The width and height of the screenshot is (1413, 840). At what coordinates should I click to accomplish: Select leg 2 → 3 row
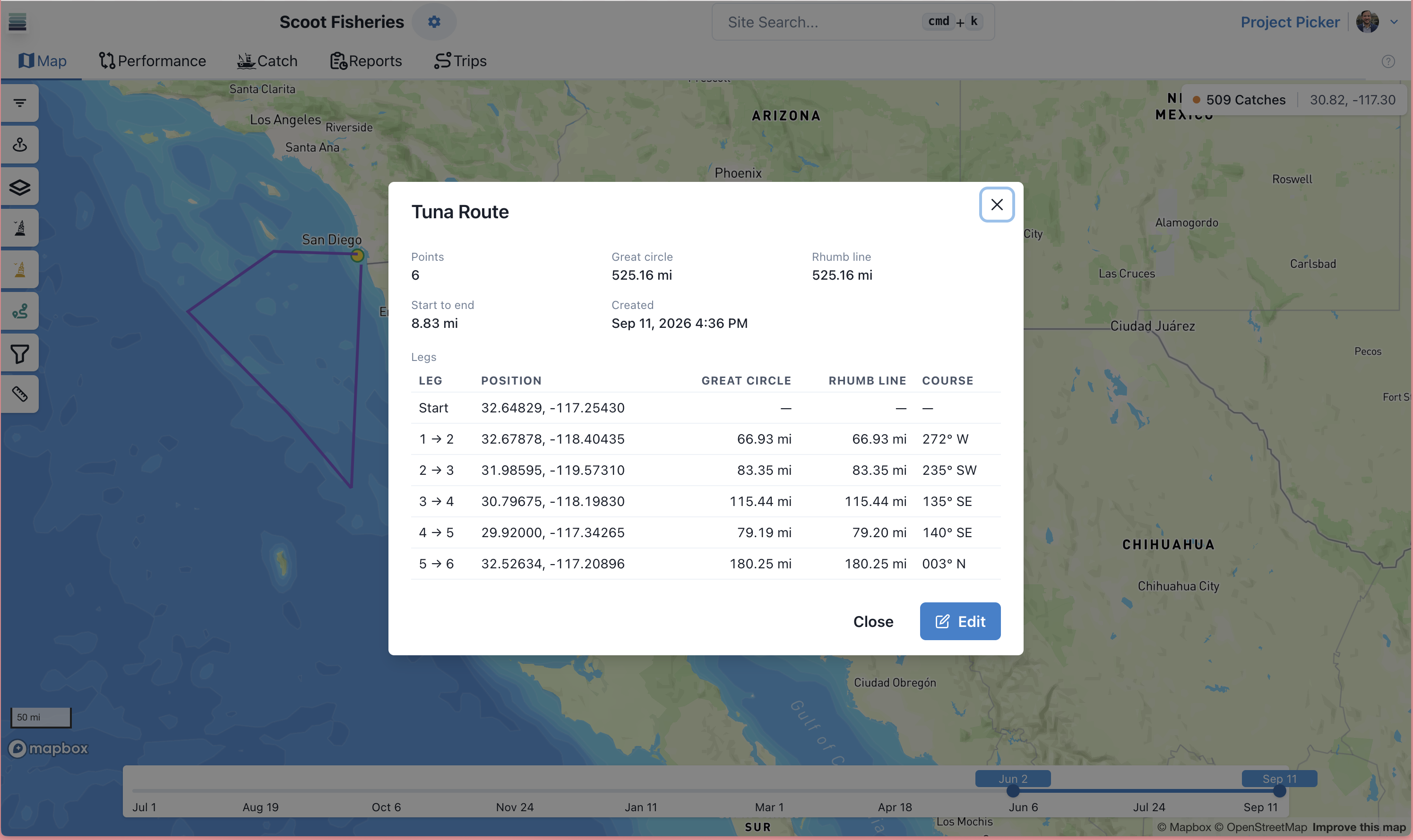click(x=706, y=471)
